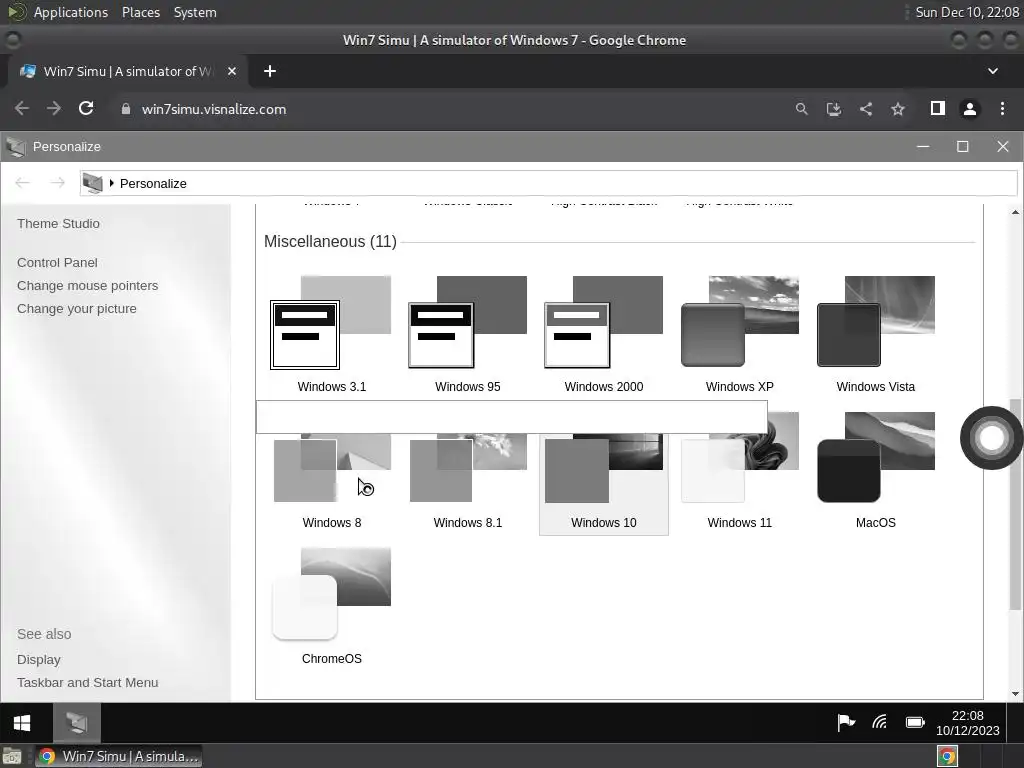
Task: Minimize the Personalize window
Action: (923, 146)
